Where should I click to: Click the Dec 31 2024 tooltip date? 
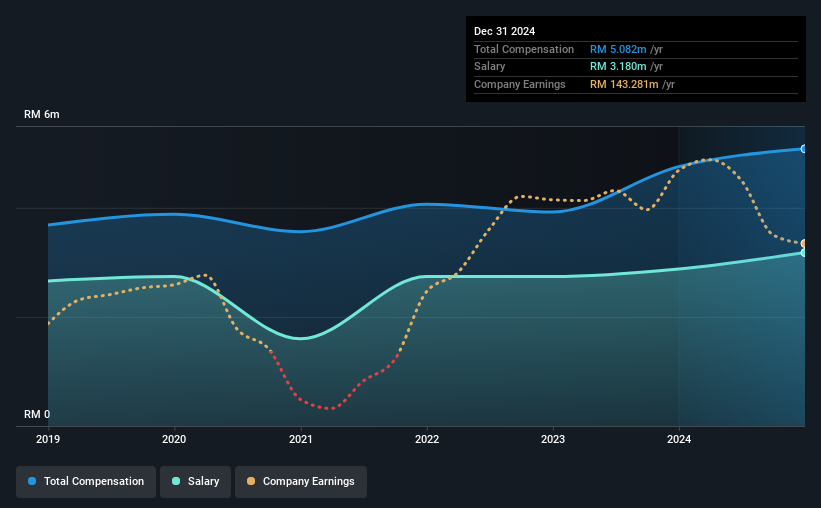(x=505, y=31)
